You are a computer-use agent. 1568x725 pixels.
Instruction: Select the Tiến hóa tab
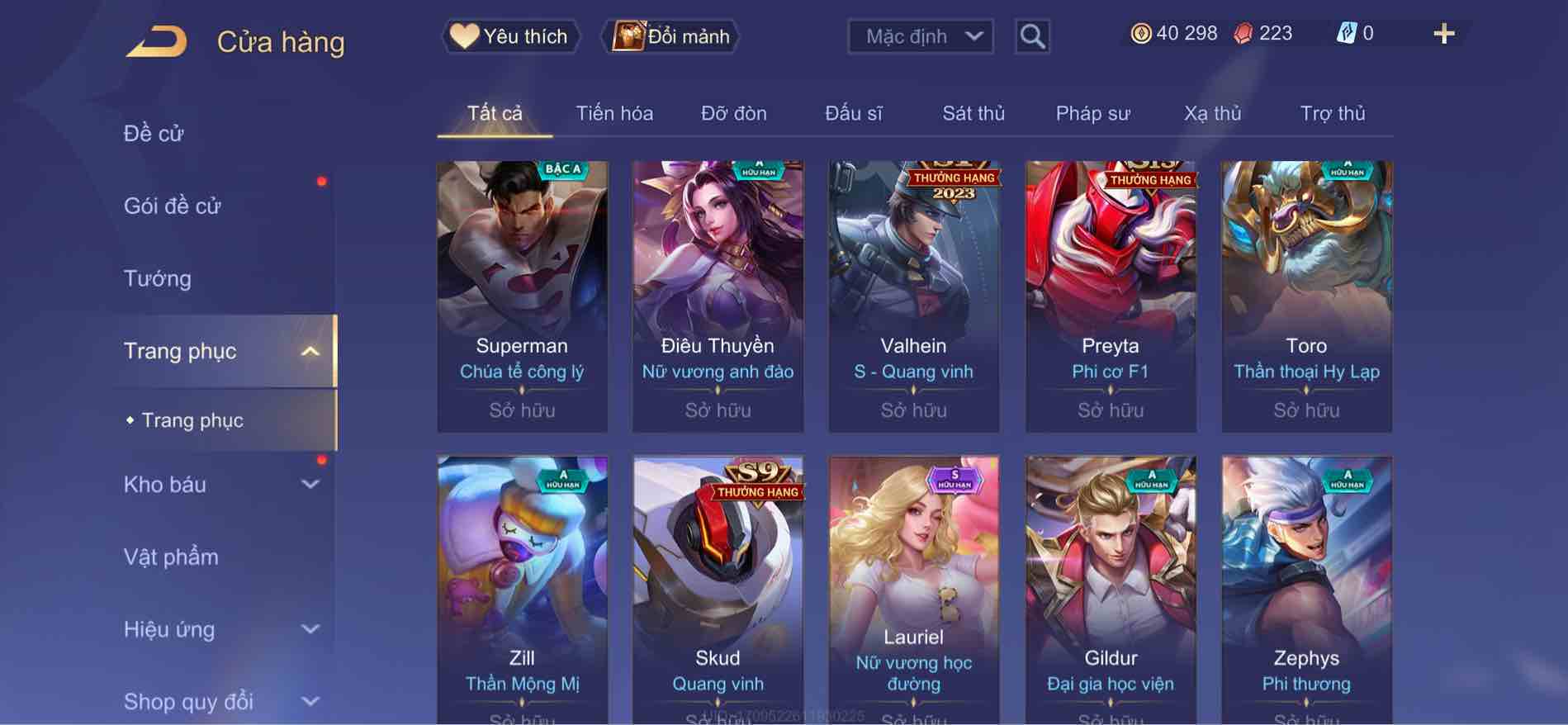(614, 113)
